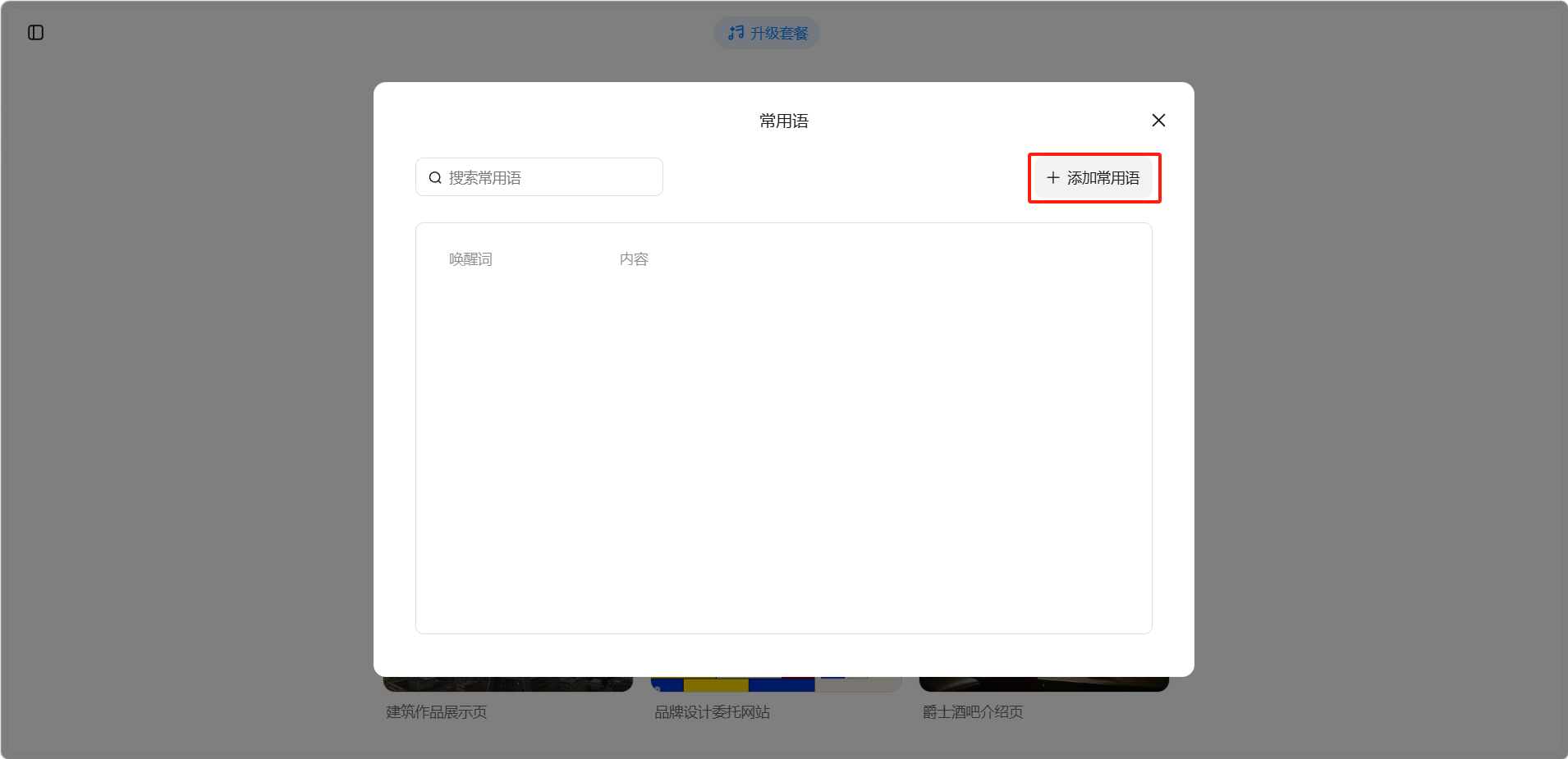Open the 升级套餐 upgrade text link
Viewport: 1568px width, 759px height.
(778, 33)
